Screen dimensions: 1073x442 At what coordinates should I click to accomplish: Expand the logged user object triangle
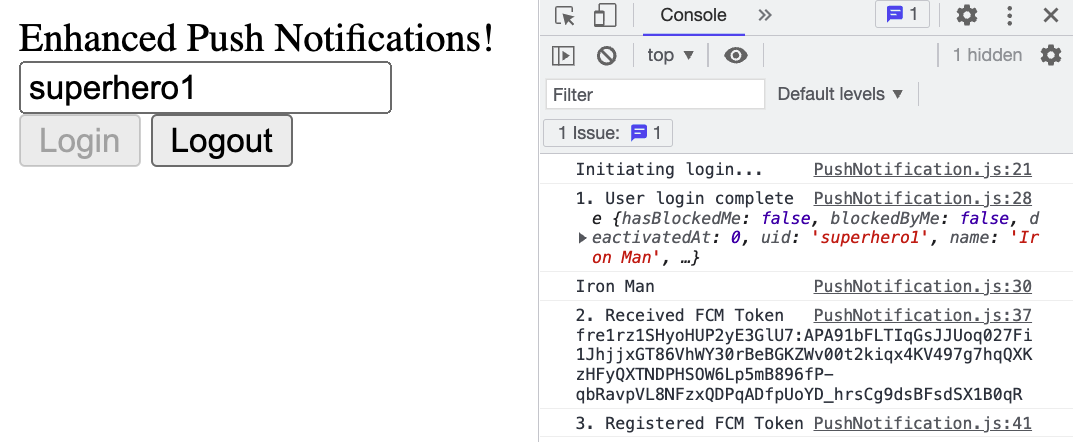click(583, 238)
